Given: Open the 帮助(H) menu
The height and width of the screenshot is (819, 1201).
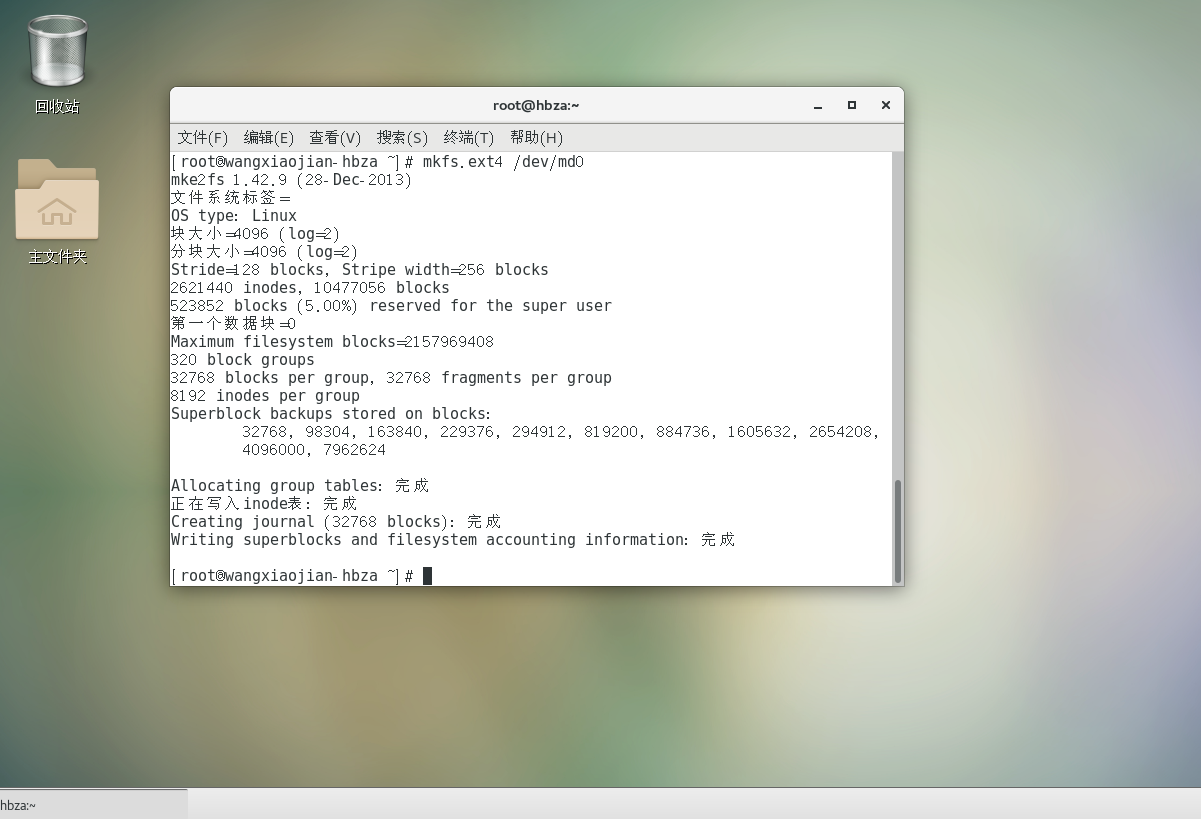Looking at the screenshot, I should click(x=536, y=138).
